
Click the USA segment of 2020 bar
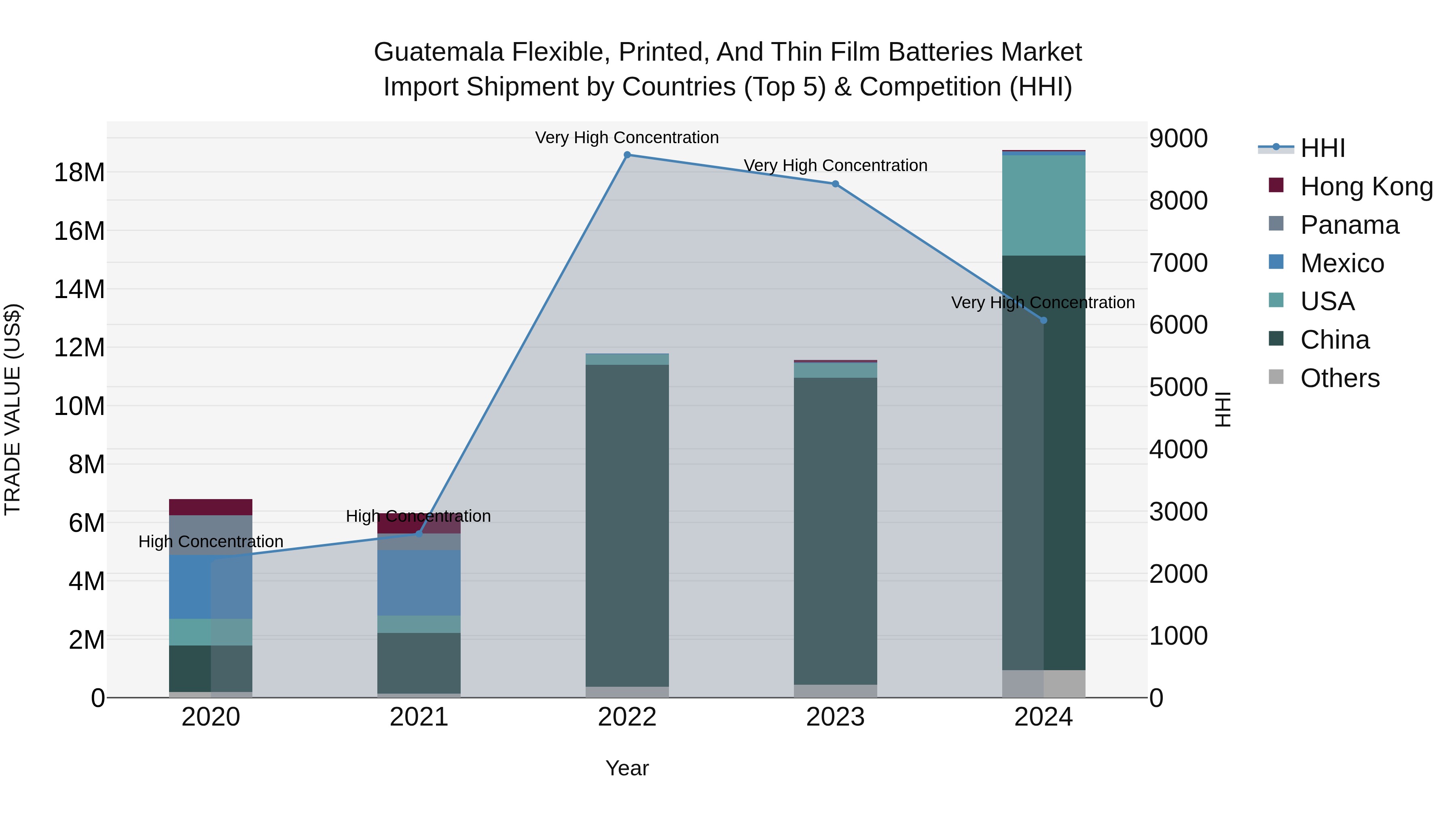point(211,633)
